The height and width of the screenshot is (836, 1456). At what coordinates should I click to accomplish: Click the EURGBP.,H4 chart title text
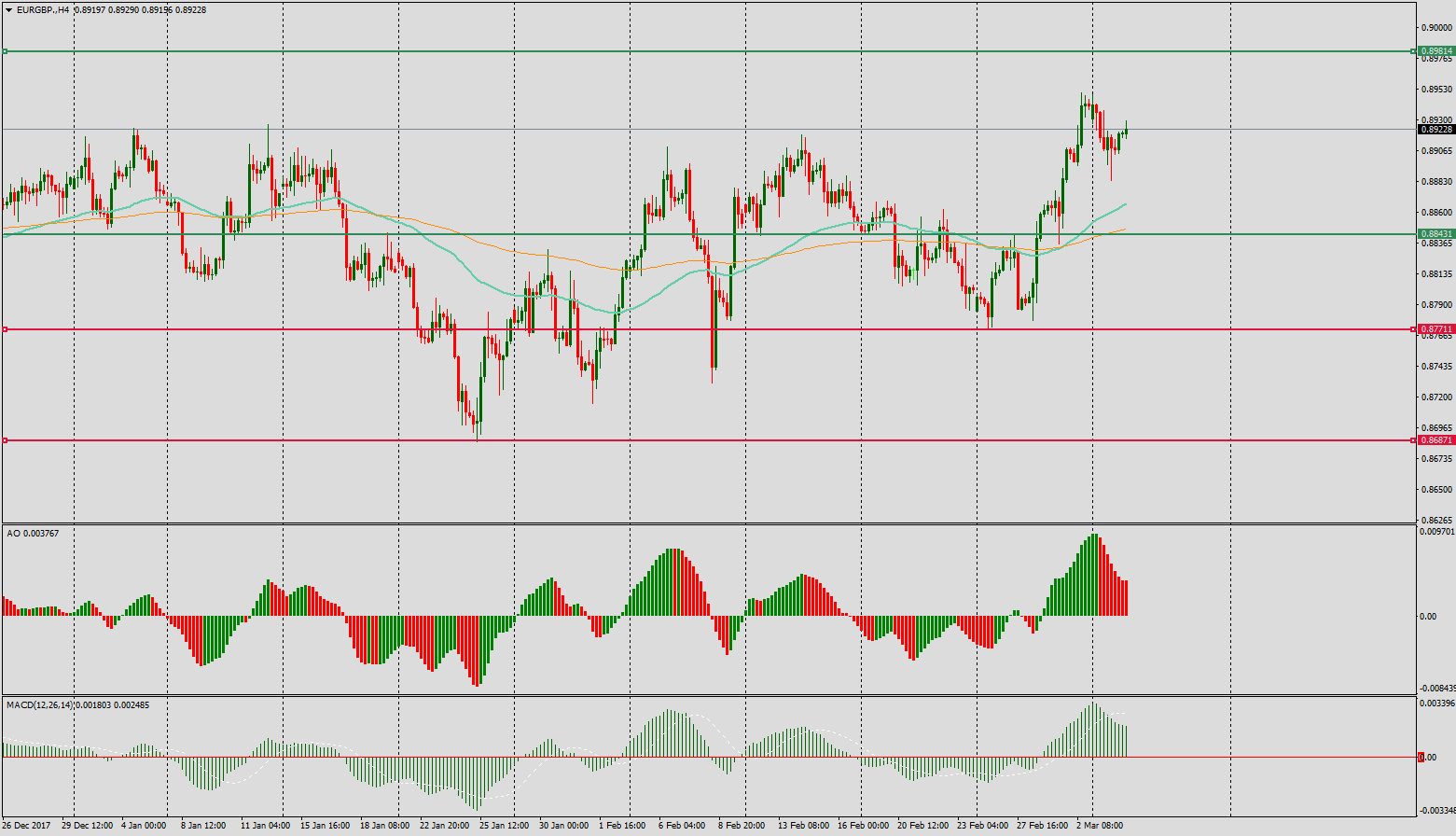point(43,10)
